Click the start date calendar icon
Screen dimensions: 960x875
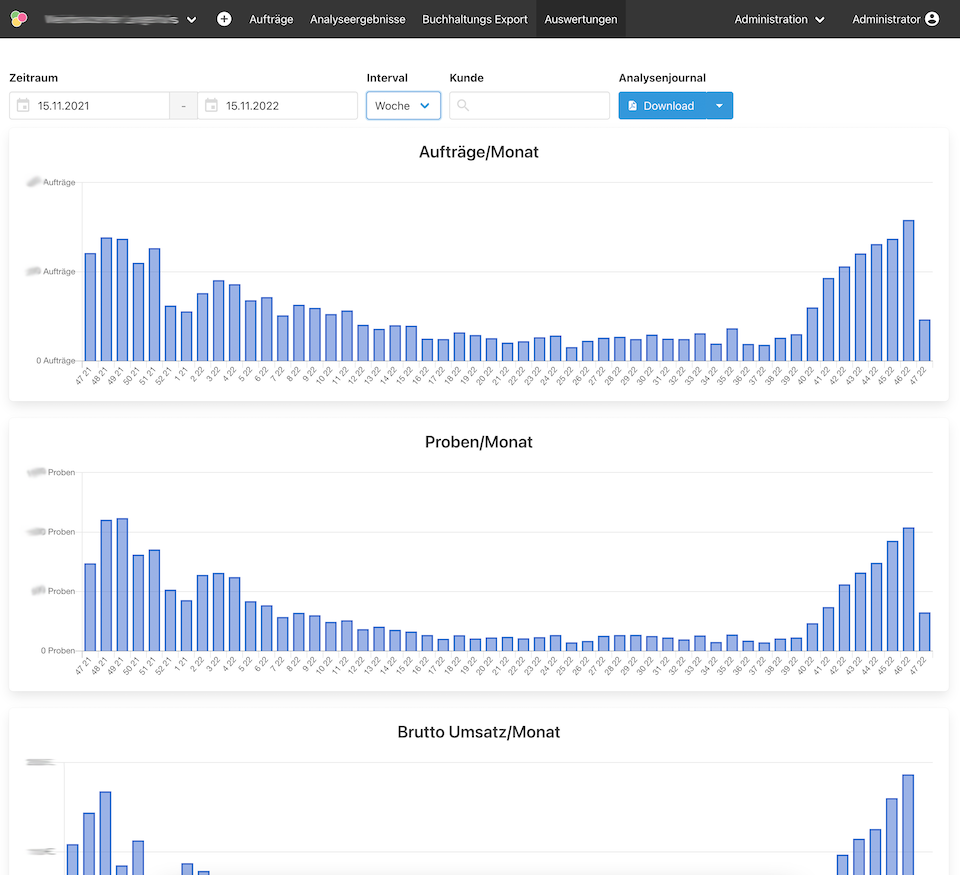(x=23, y=105)
